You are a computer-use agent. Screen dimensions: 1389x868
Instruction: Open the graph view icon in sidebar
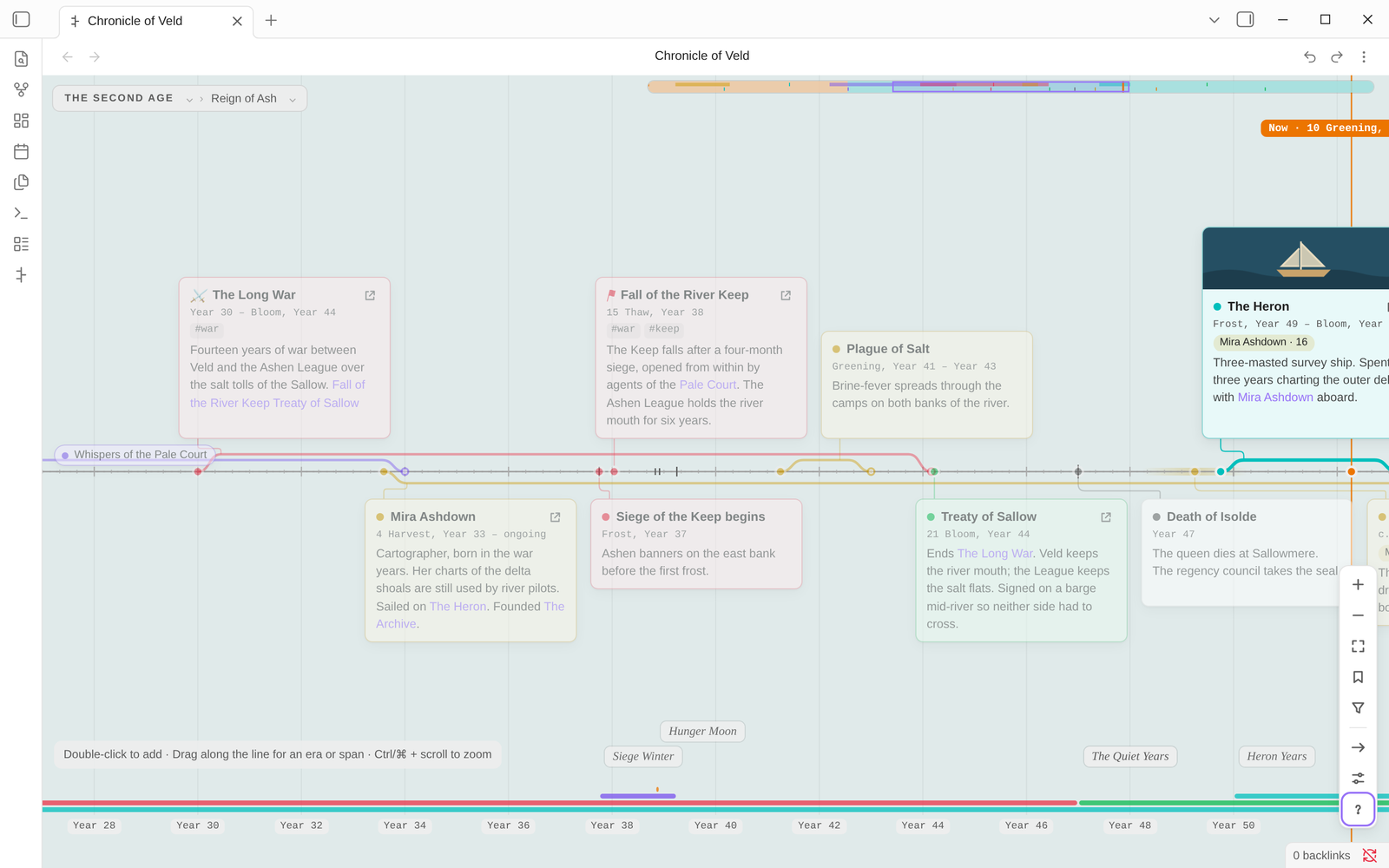tap(21, 89)
